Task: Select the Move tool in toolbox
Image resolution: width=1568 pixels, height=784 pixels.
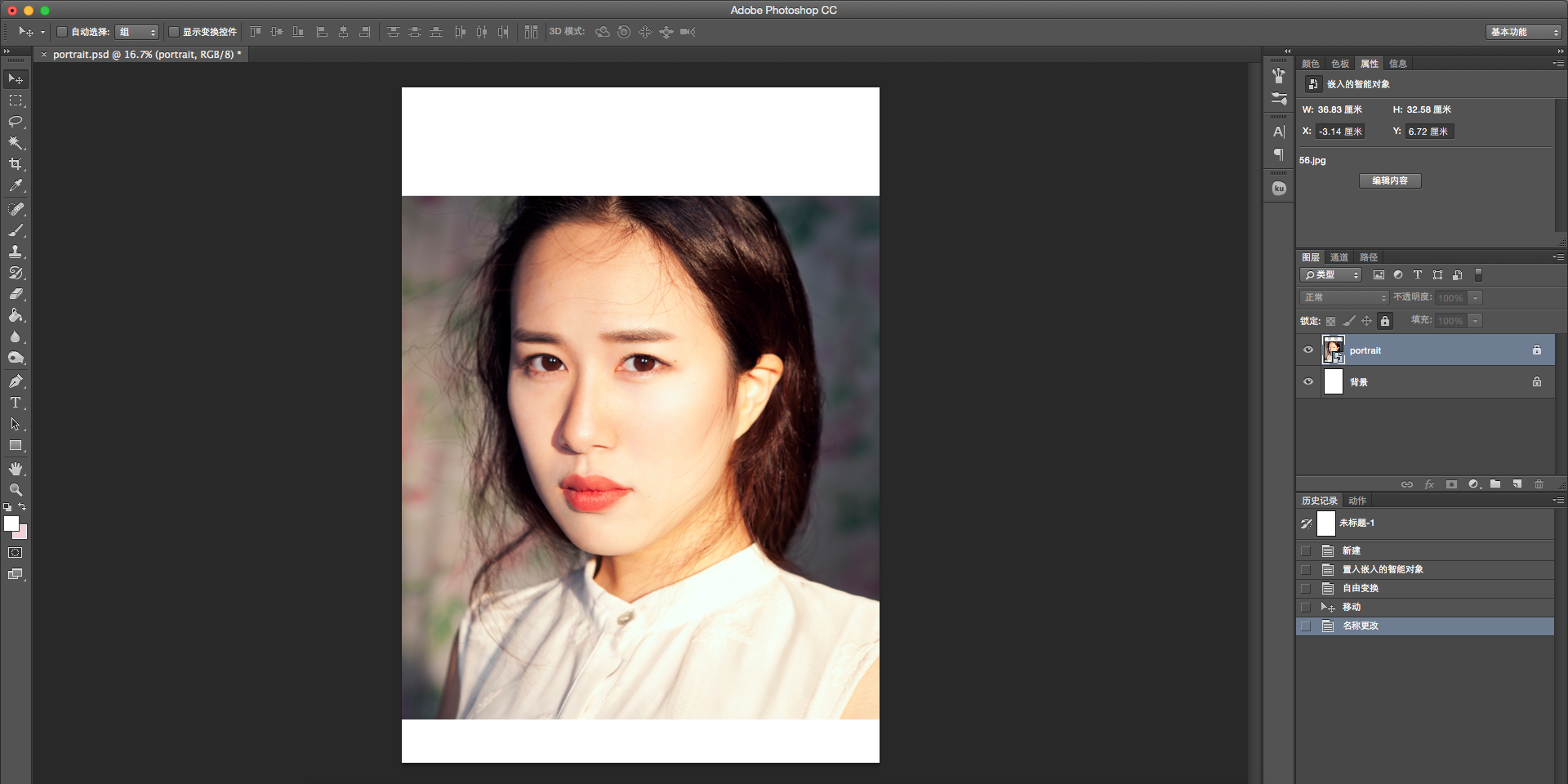Action: tap(16, 79)
